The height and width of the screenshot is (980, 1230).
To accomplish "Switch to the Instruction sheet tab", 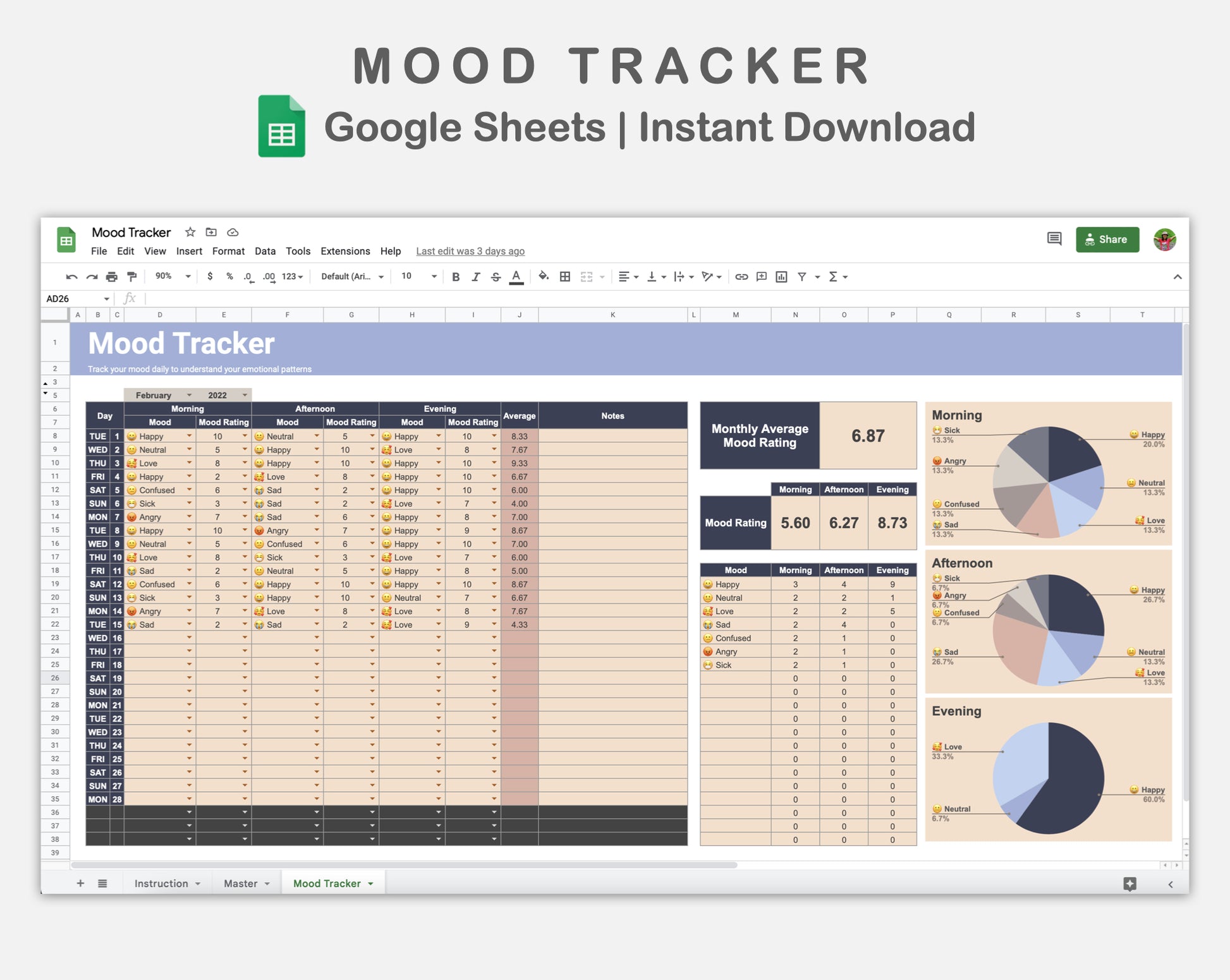I will (x=161, y=883).
